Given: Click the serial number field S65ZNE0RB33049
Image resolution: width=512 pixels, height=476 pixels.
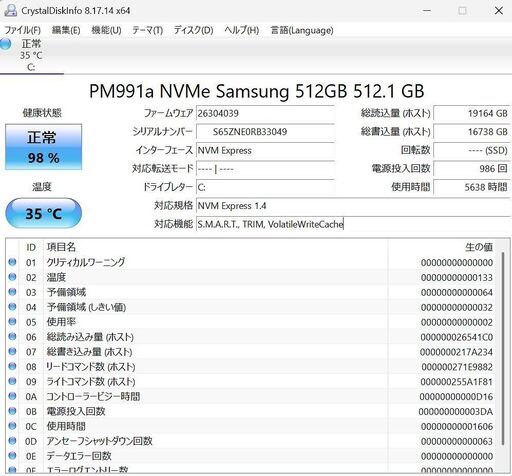Looking at the screenshot, I should click(x=265, y=132).
